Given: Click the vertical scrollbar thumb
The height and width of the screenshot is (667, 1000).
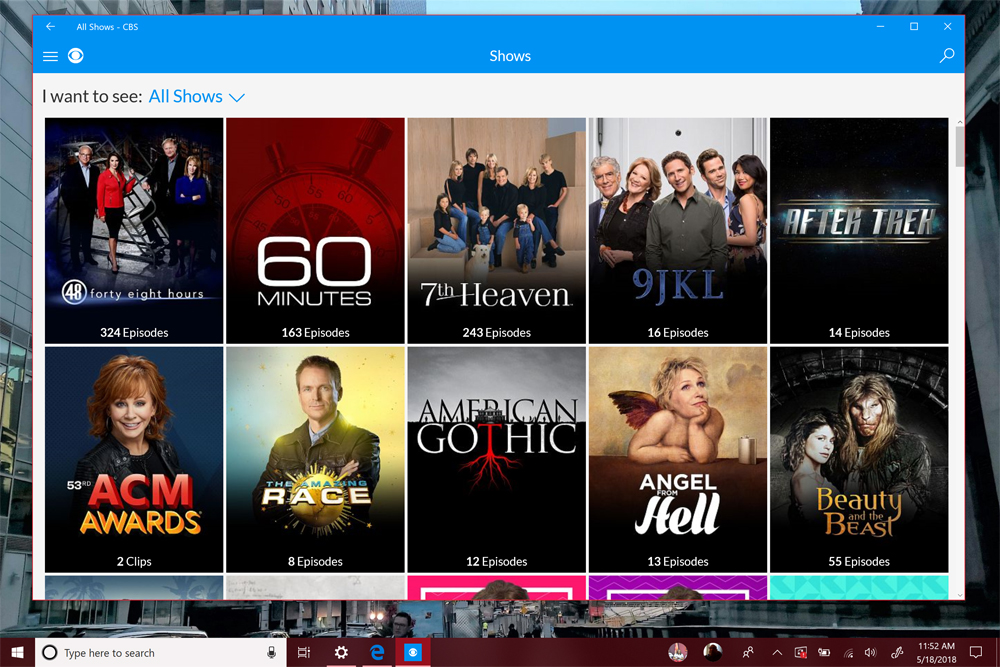Looking at the screenshot, I should tap(959, 146).
